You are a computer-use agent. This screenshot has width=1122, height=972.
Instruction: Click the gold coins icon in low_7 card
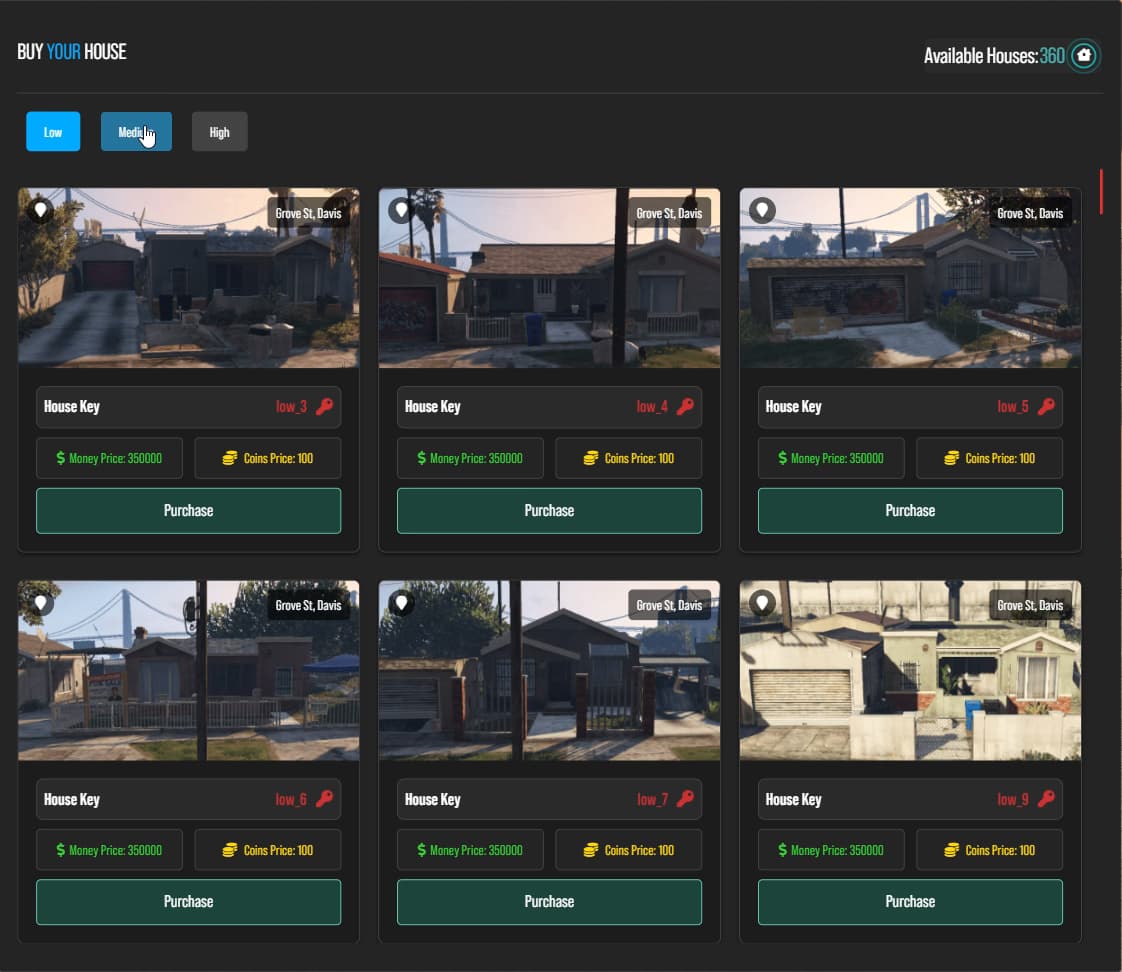tap(590, 850)
